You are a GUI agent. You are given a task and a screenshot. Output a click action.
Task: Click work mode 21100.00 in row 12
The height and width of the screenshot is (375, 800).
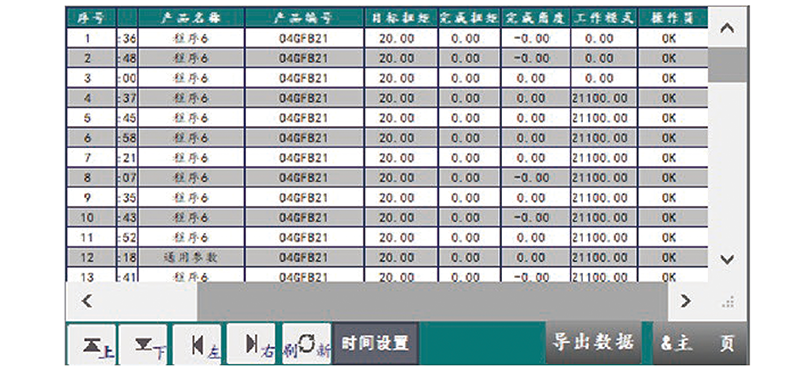coord(604,258)
